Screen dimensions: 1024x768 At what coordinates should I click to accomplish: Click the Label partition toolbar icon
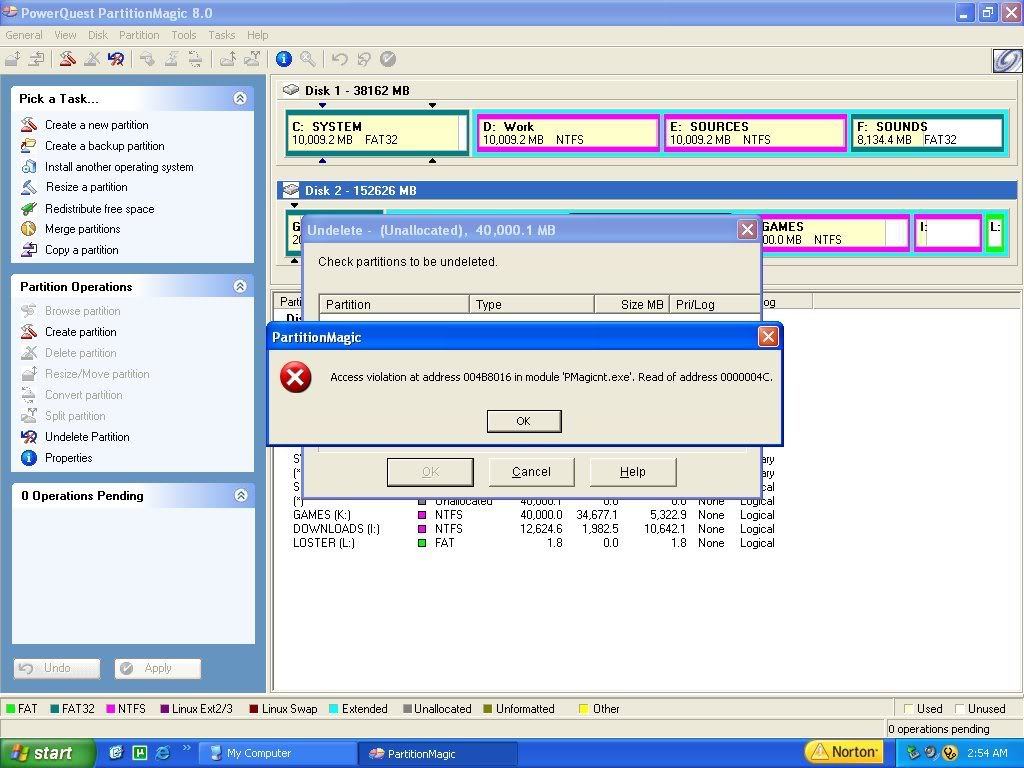[148, 59]
